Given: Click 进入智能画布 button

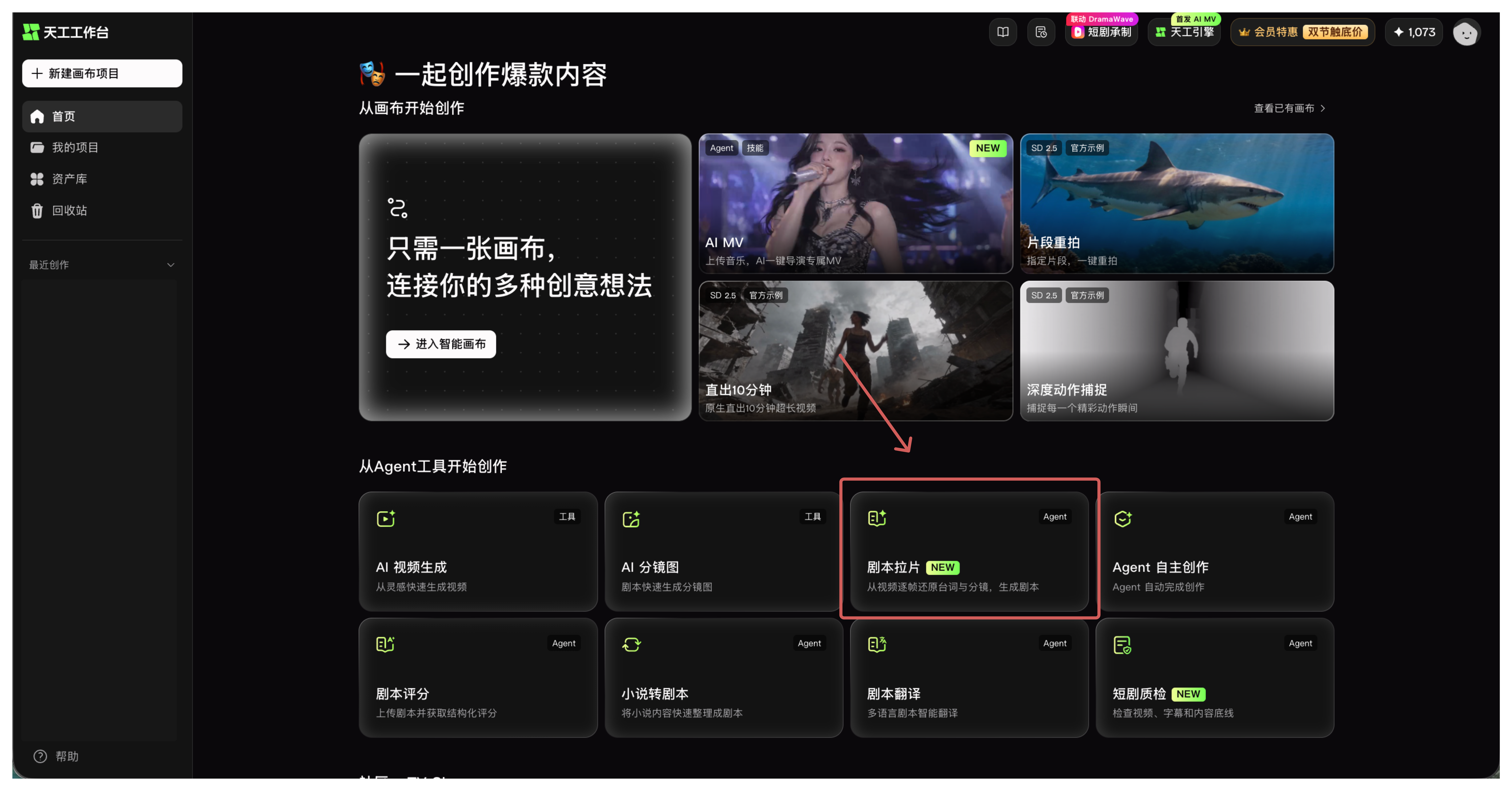Looking at the screenshot, I should tap(441, 344).
